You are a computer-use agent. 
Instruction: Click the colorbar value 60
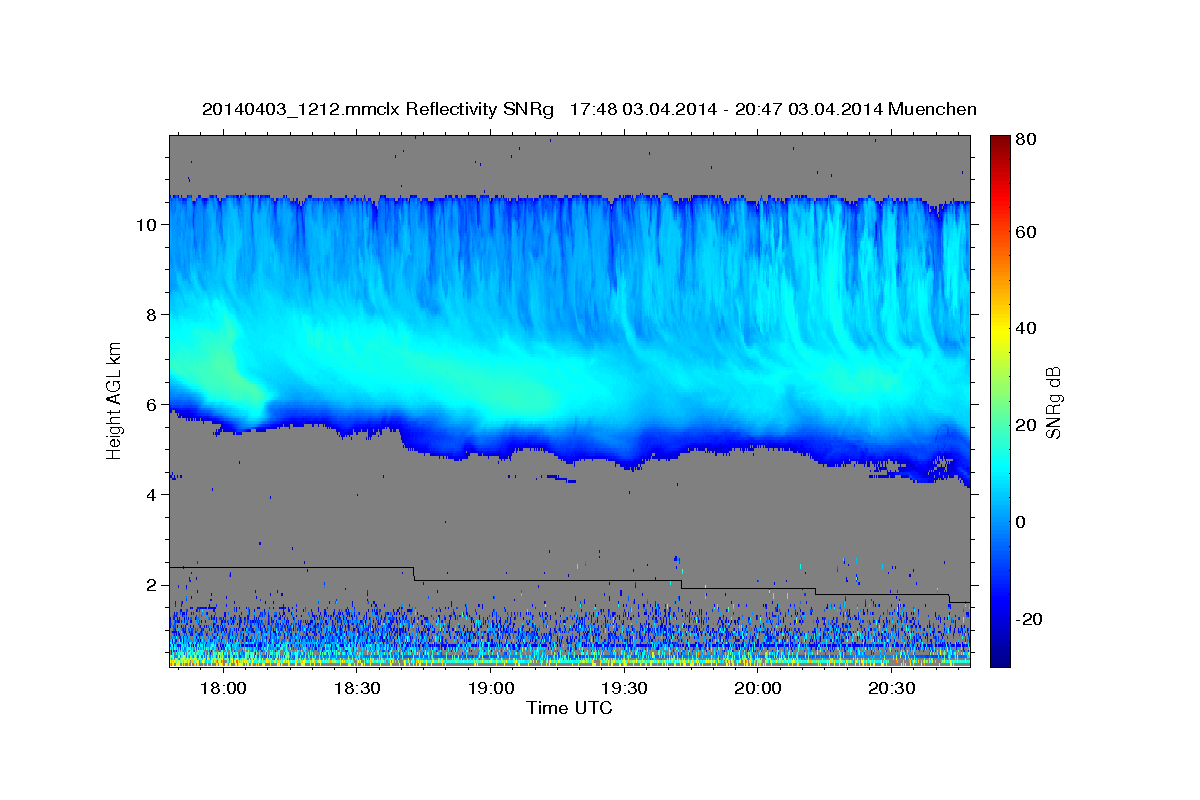tap(1028, 232)
